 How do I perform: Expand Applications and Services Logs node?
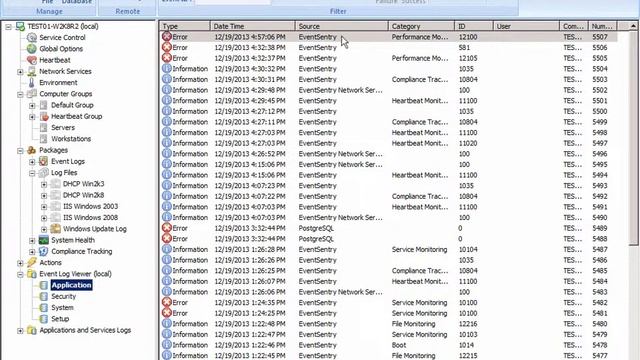point(20,331)
